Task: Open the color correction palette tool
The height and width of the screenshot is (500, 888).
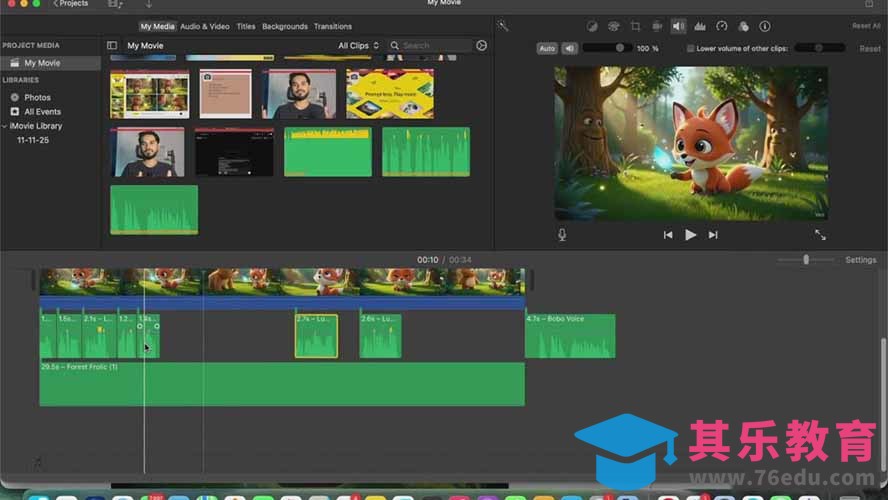Action: pos(613,26)
